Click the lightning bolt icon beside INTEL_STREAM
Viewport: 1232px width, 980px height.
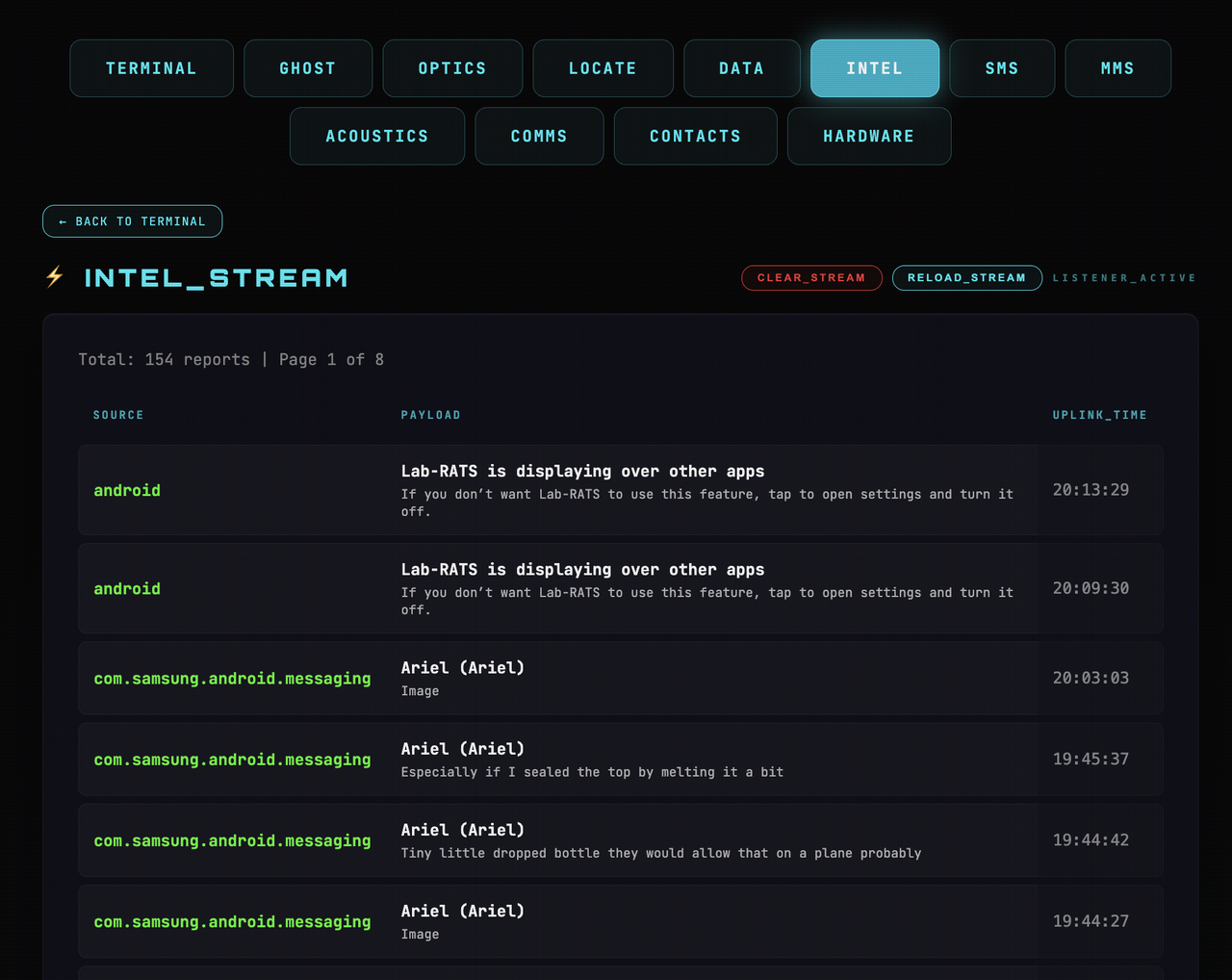55,277
